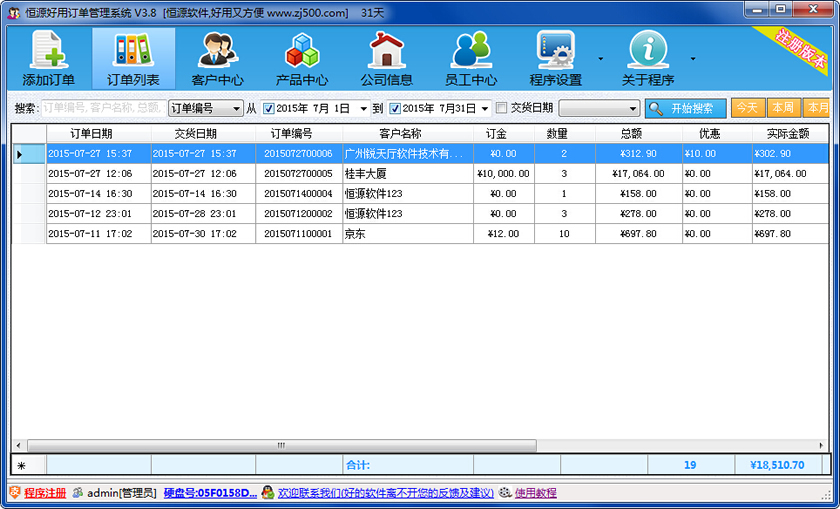This screenshot has height=509, width=840.
Task: Expand the empty combo box after 交货日期
Action: point(633,108)
